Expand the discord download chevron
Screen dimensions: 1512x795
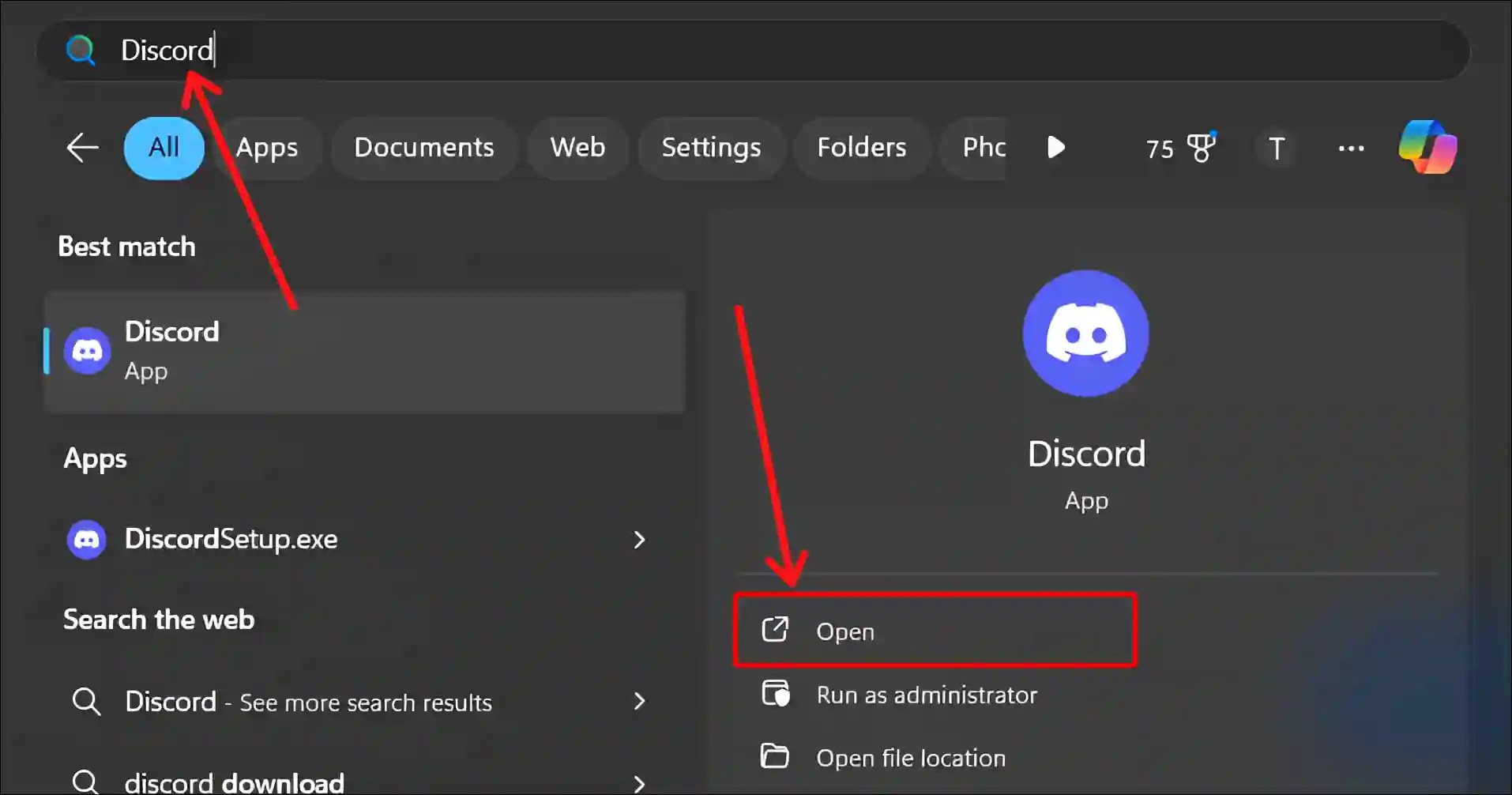(639, 783)
